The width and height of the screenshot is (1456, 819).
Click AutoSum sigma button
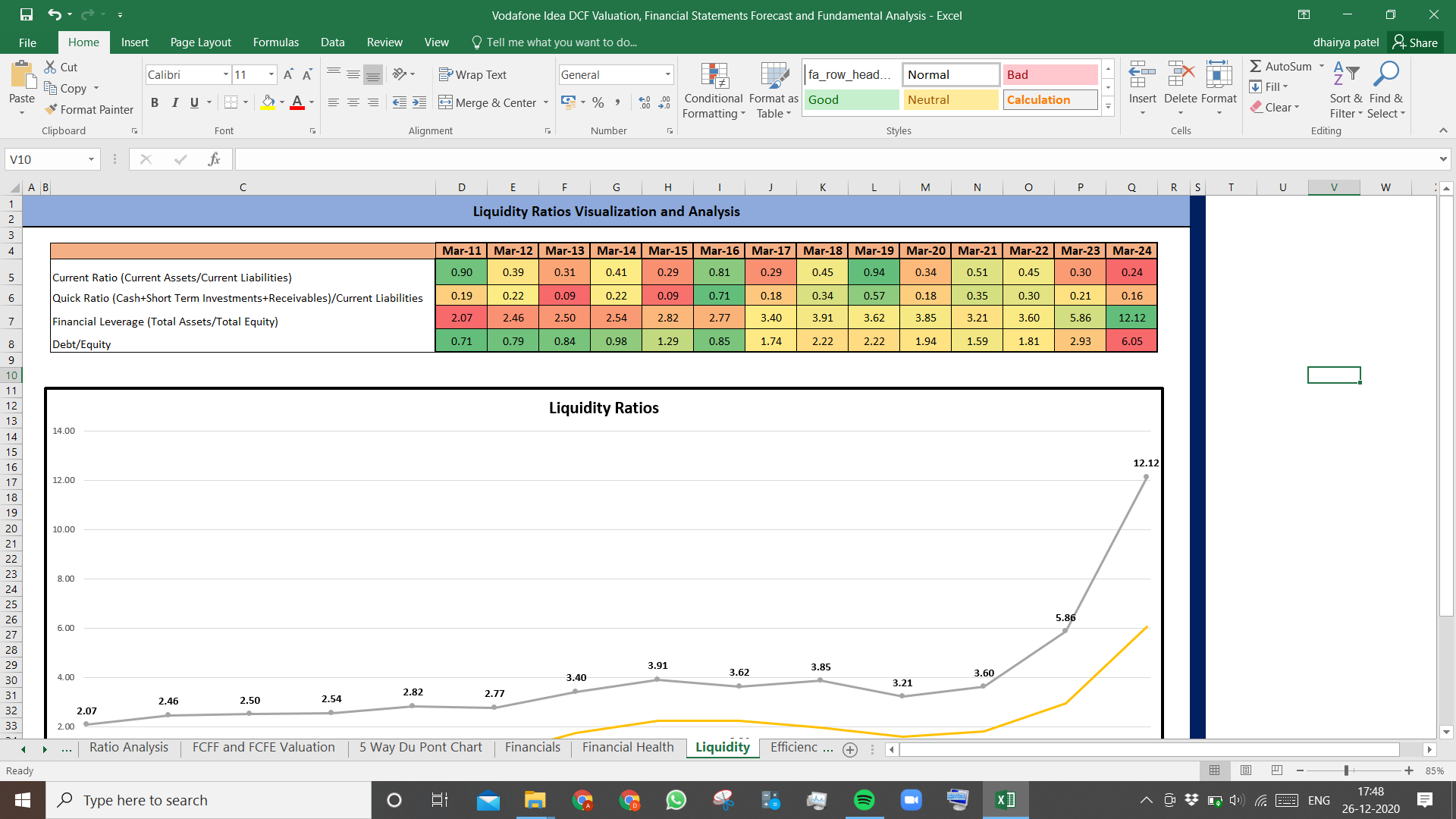pos(1280,66)
